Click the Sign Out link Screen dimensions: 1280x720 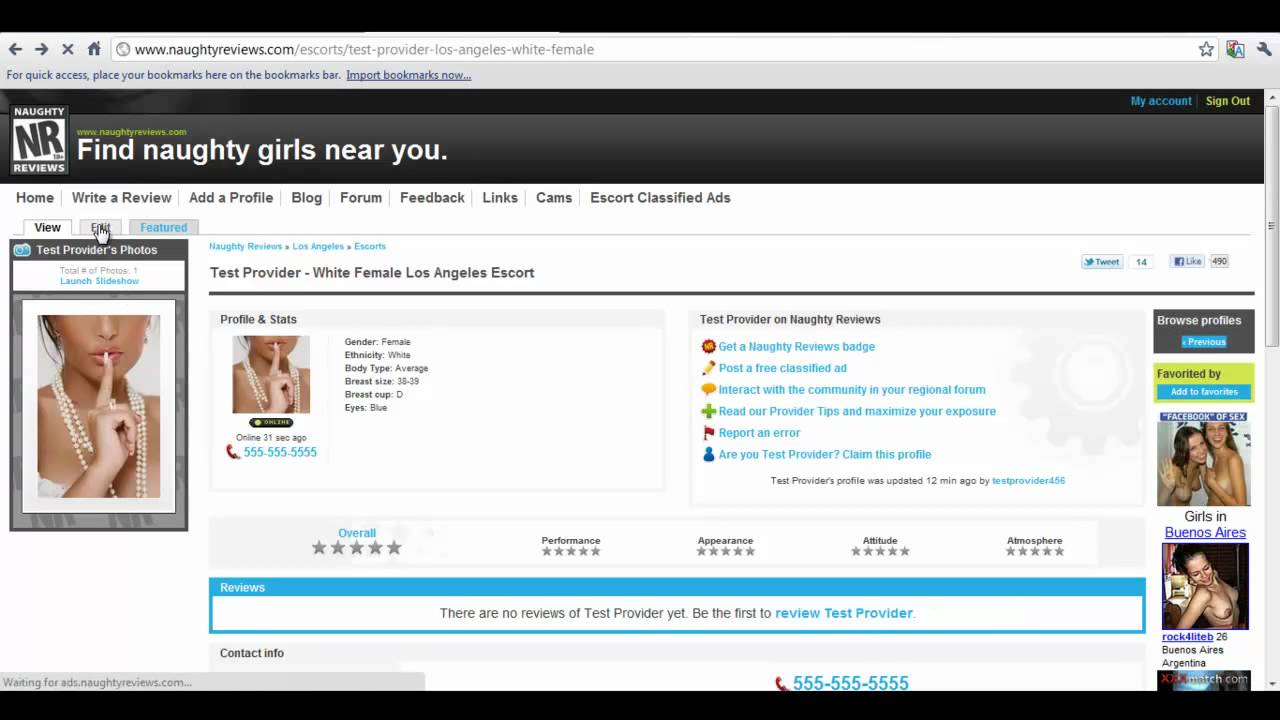coord(1228,101)
